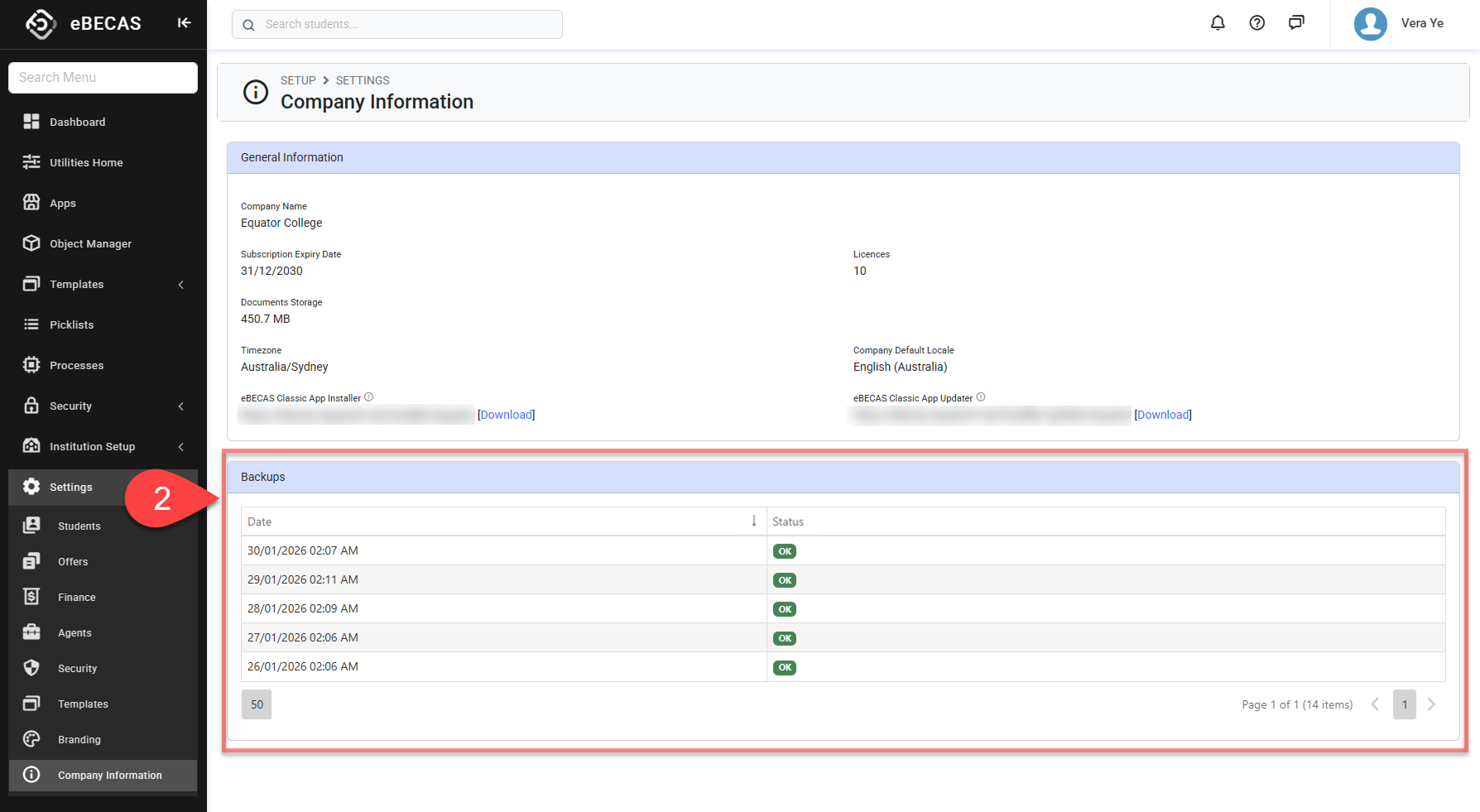Download the eBECAS Classic App Updater
The height and width of the screenshot is (812, 1480).
[x=1162, y=415]
